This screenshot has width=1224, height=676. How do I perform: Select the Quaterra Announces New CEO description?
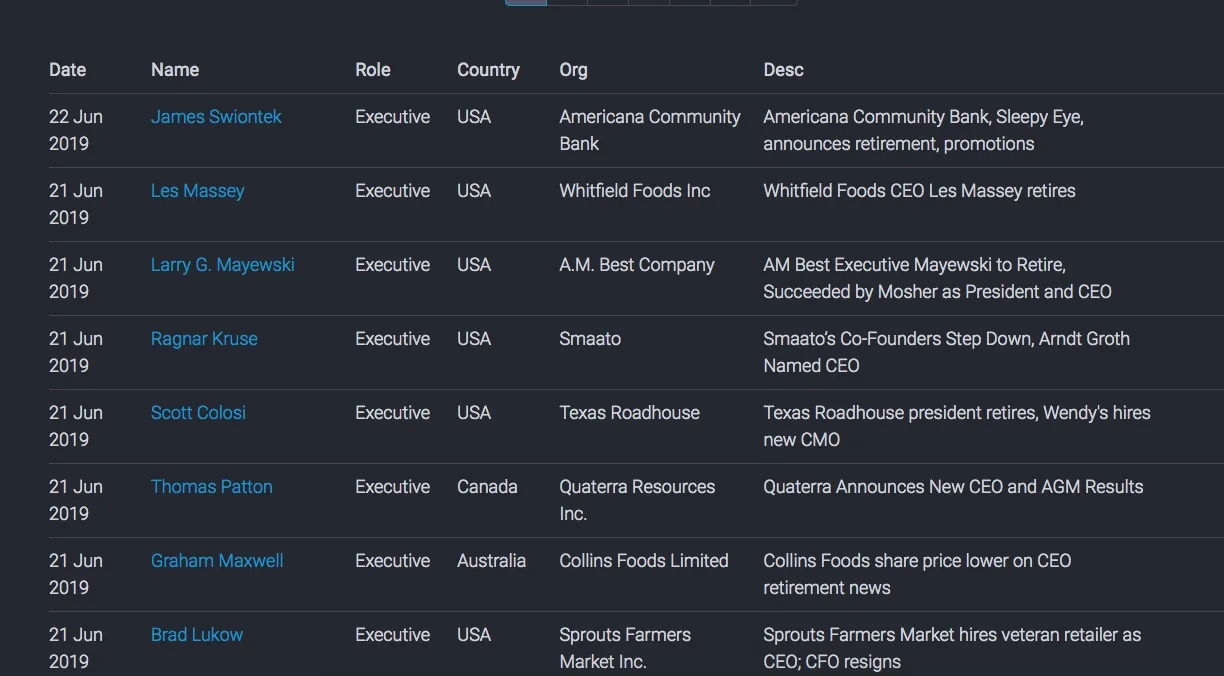pyautogui.click(x=953, y=487)
